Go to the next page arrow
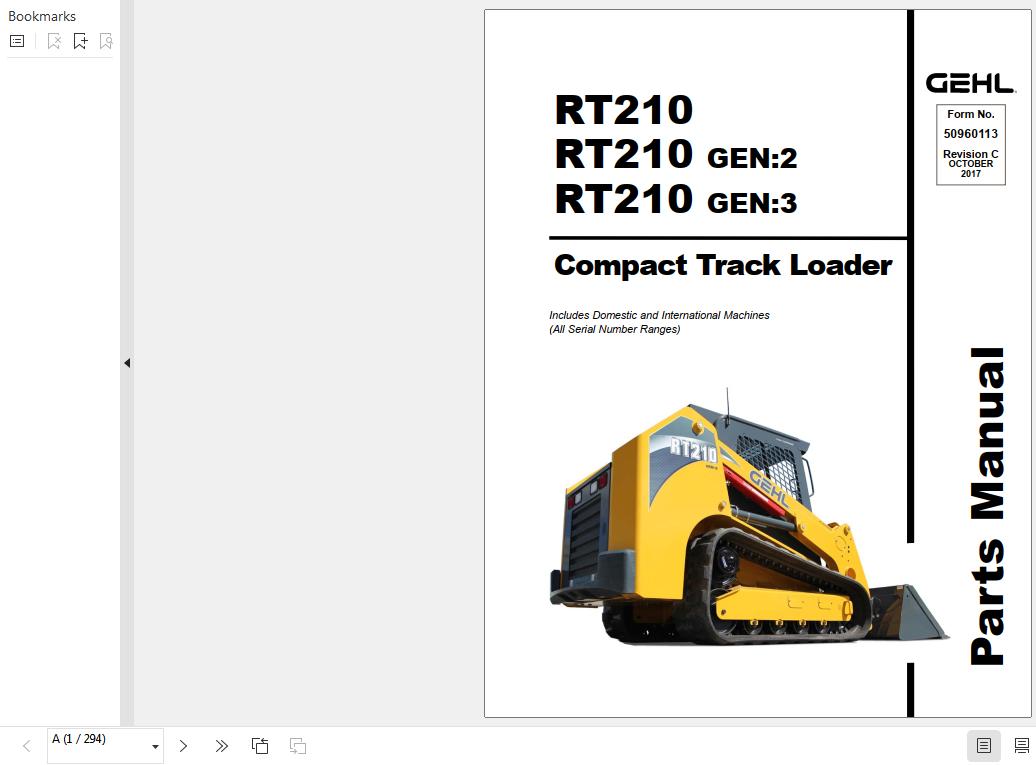 (x=184, y=746)
